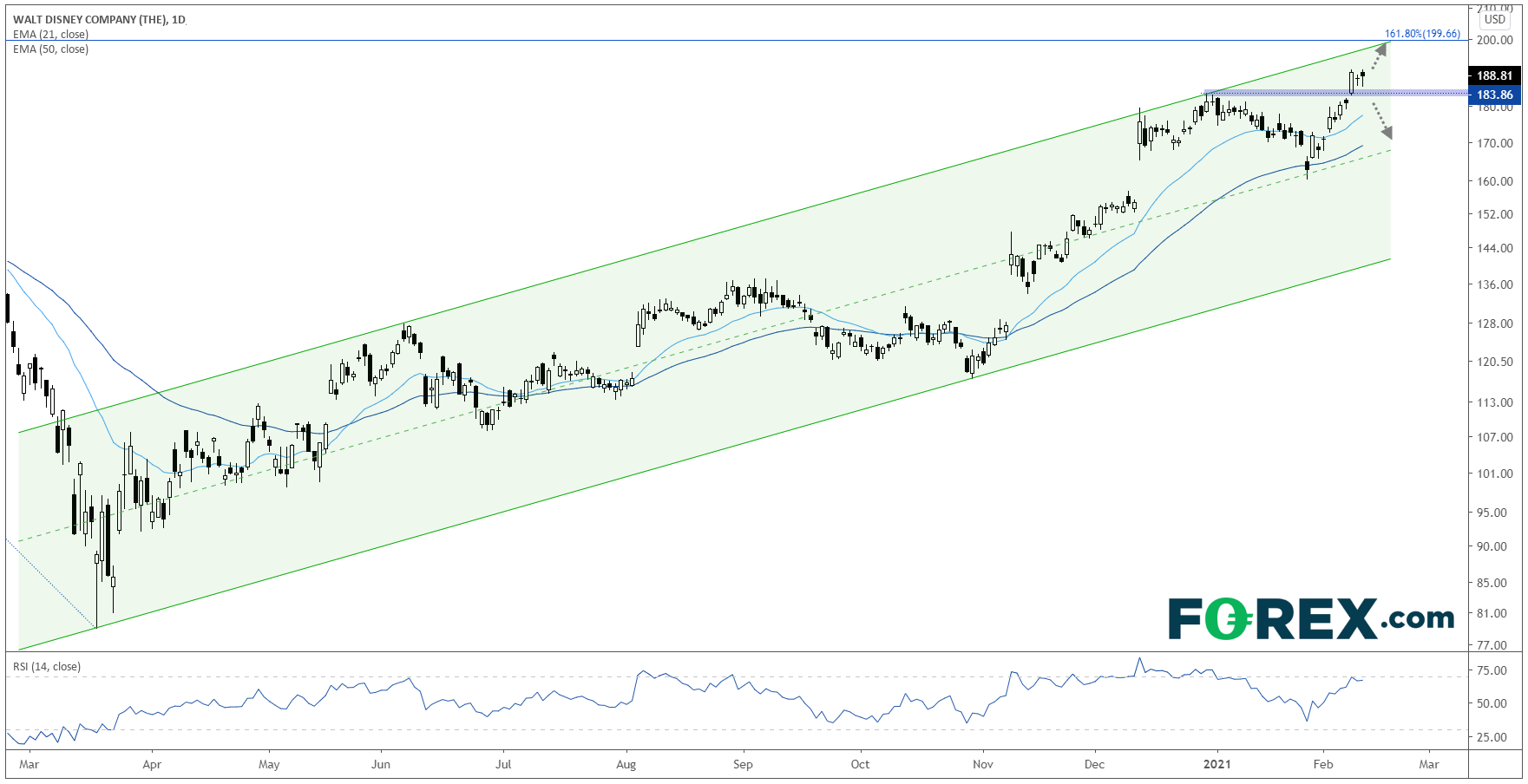Screen dimensions: 1528x784
Task: Click the 85.00 price axis label
Action: pyautogui.click(x=1492, y=583)
